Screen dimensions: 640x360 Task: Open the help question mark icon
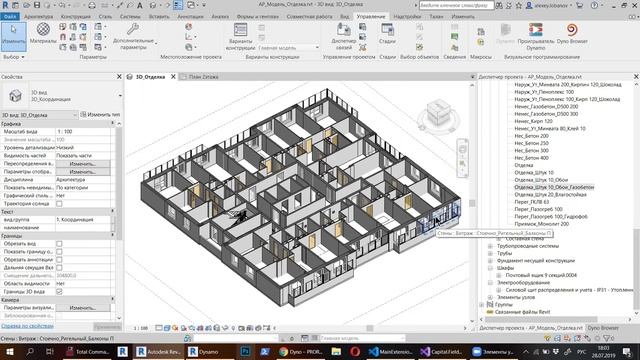click(x=594, y=5)
